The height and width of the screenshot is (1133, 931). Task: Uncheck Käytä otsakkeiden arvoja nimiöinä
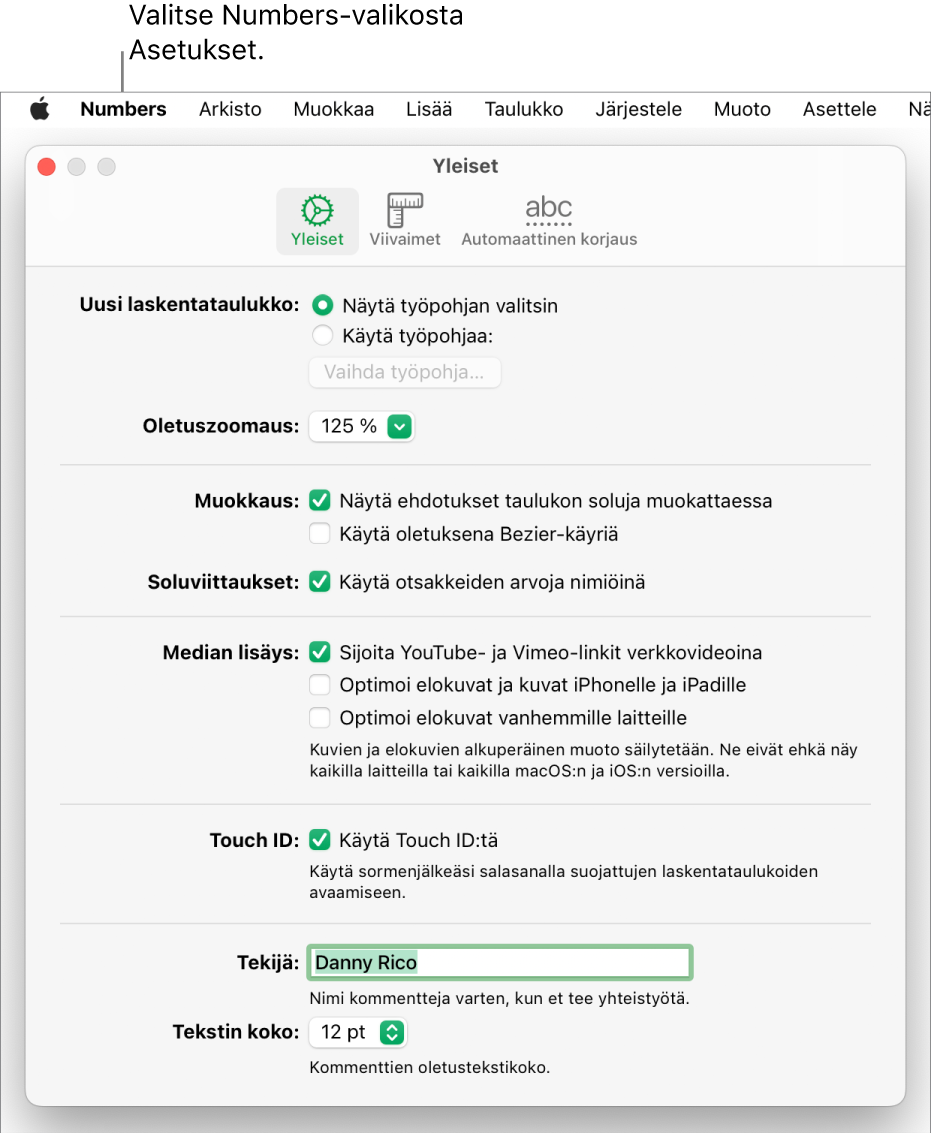click(320, 581)
